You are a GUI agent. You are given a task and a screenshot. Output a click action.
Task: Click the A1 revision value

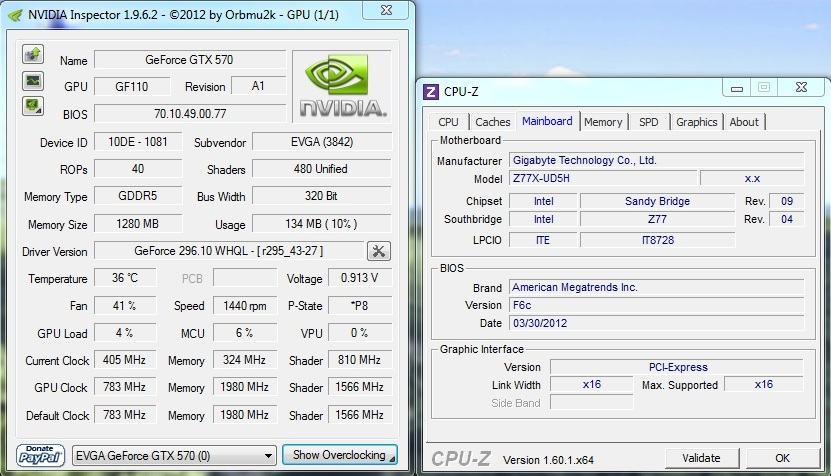259,86
